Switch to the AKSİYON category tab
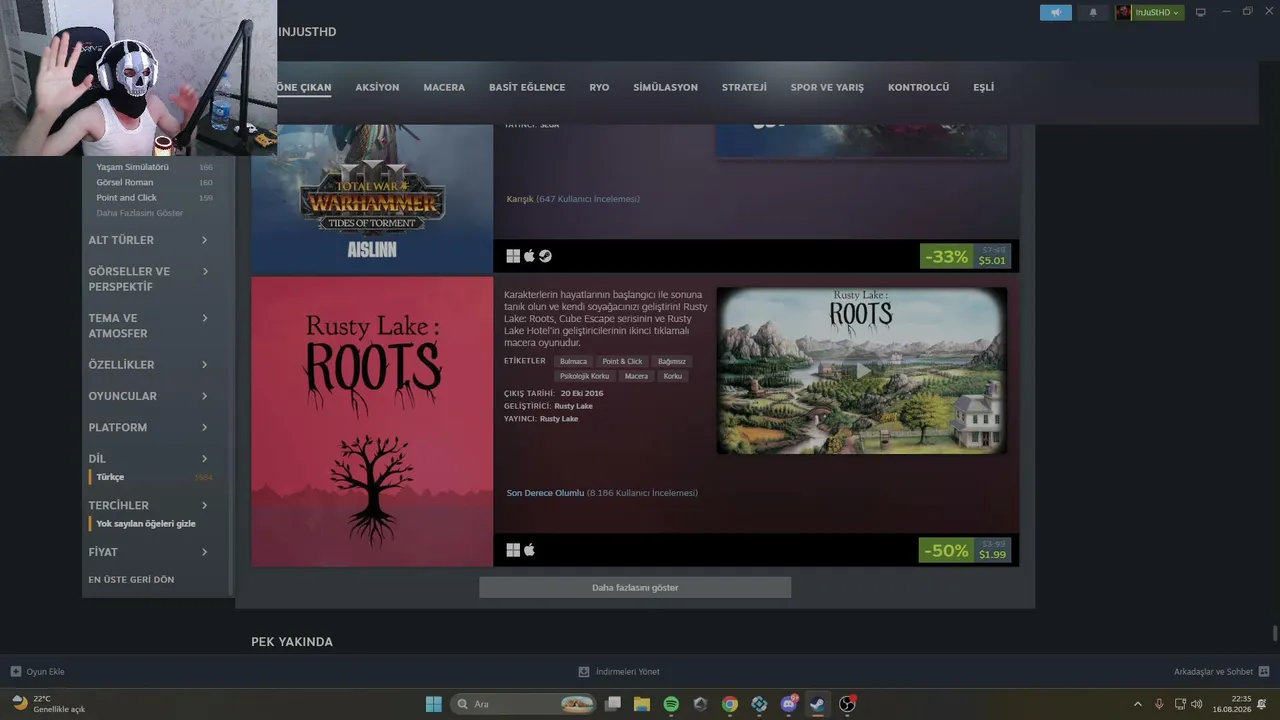The width and height of the screenshot is (1280, 720). 377,87
